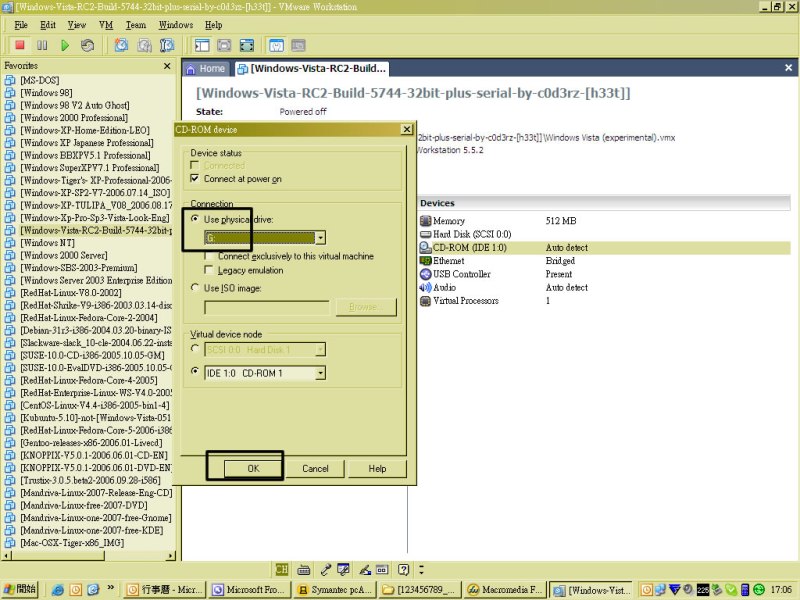Click the green Power On toolbar icon
This screenshot has height=600, width=800.
point(65,45)
